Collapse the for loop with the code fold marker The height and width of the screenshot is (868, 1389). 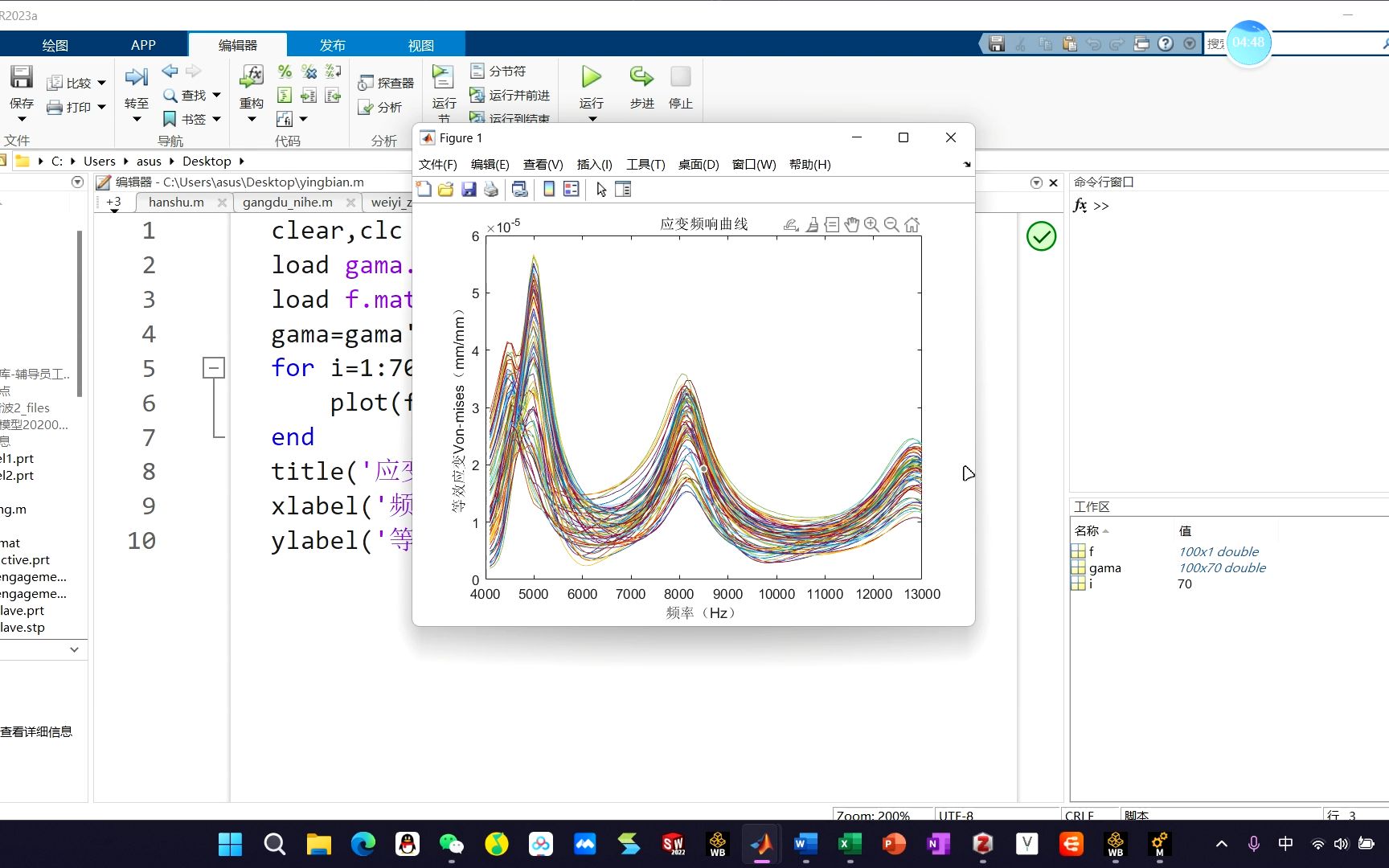(214, 368)
